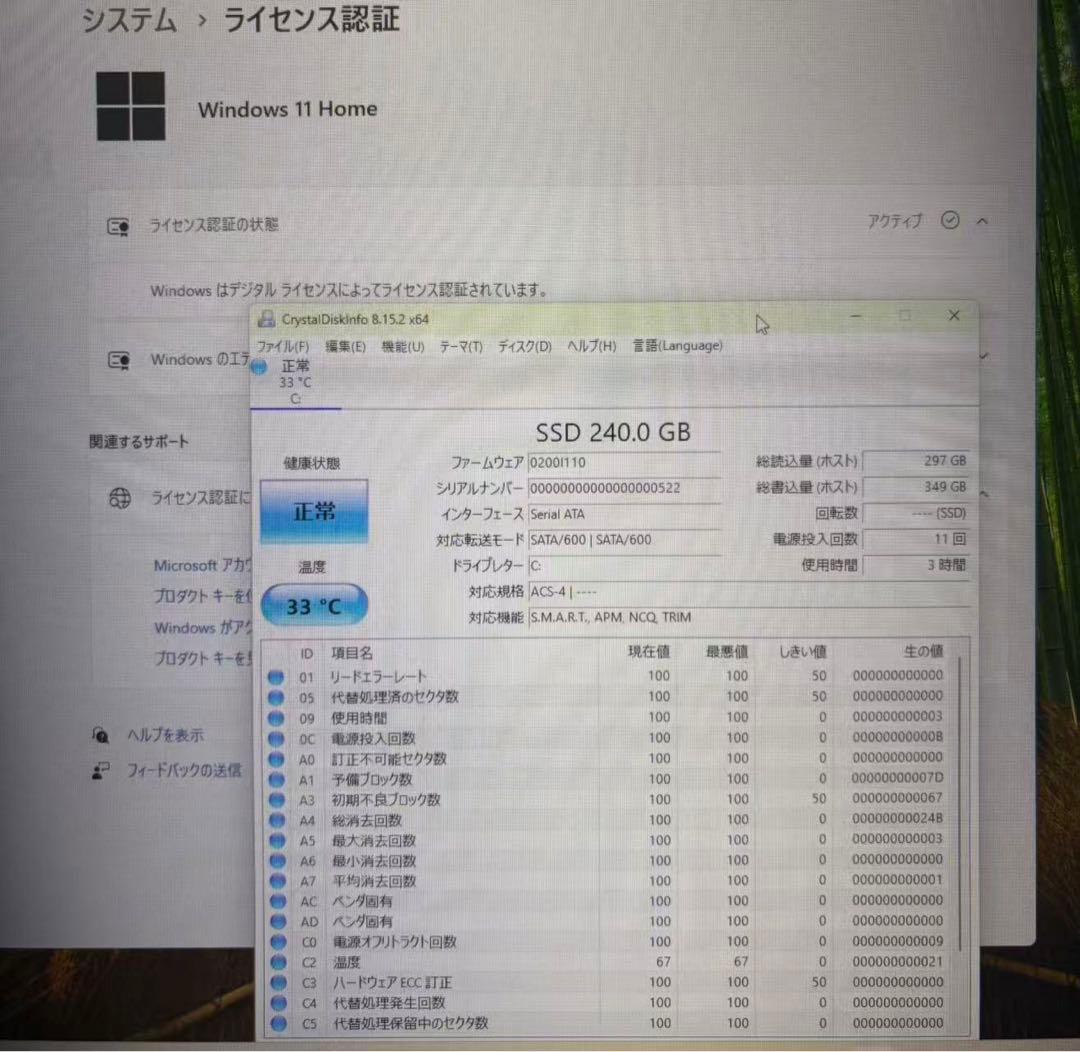
Task: Click the アクティブ activation status checkmark
Action: coord(949,221)
